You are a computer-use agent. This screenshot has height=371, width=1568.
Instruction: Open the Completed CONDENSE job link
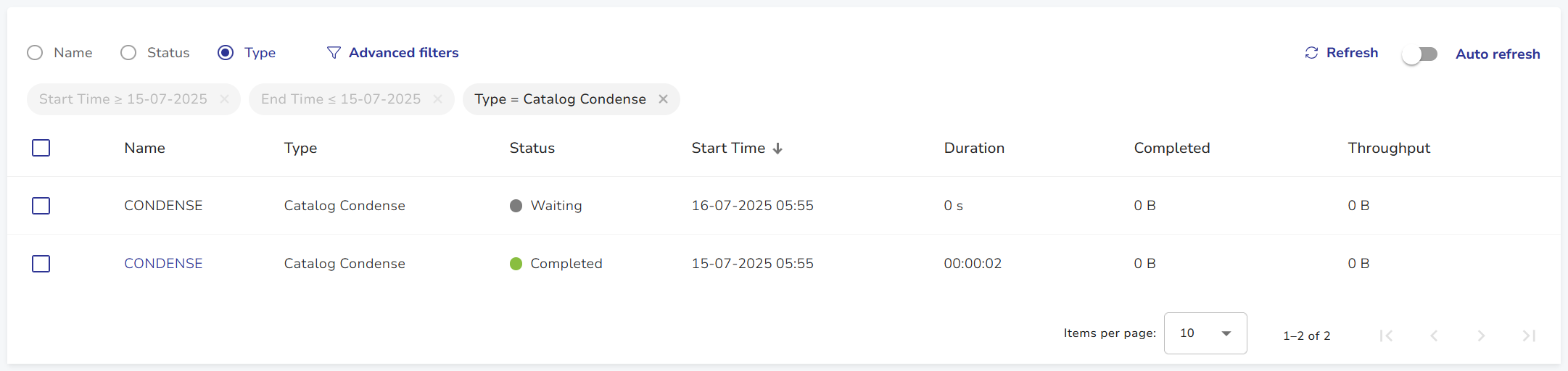163,264
